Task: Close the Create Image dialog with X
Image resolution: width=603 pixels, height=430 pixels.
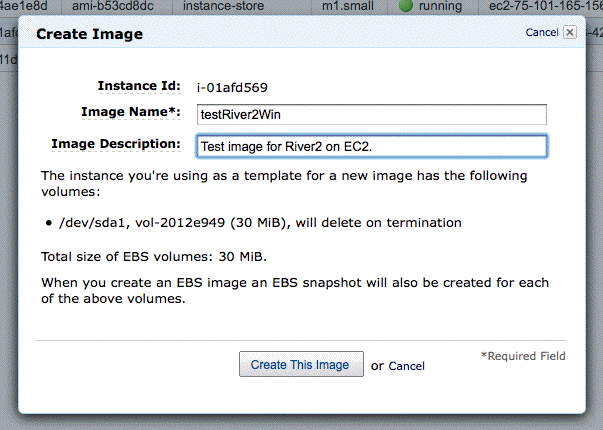Action: click(570, 32)
